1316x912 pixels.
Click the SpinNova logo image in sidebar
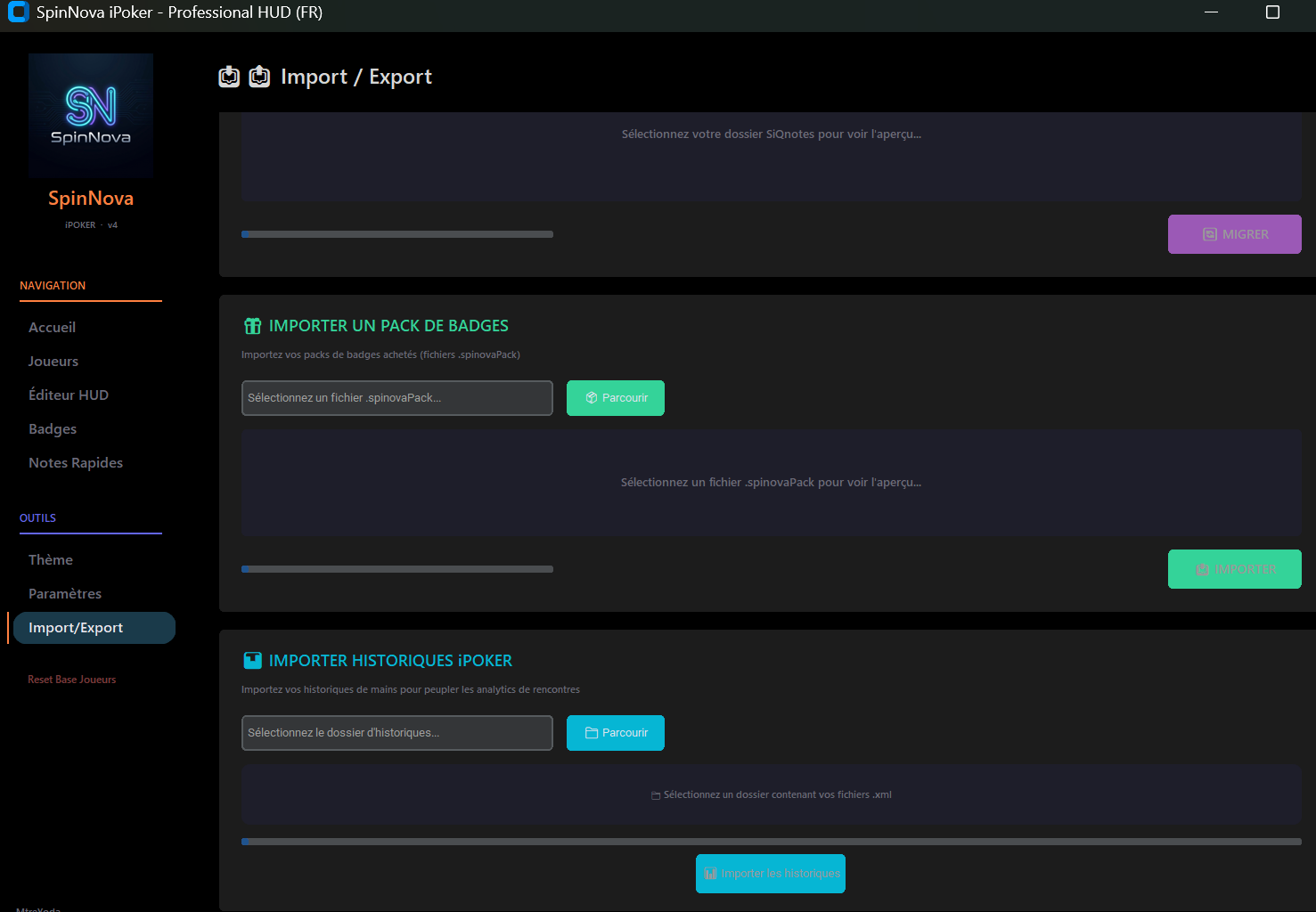pos(91,116)
